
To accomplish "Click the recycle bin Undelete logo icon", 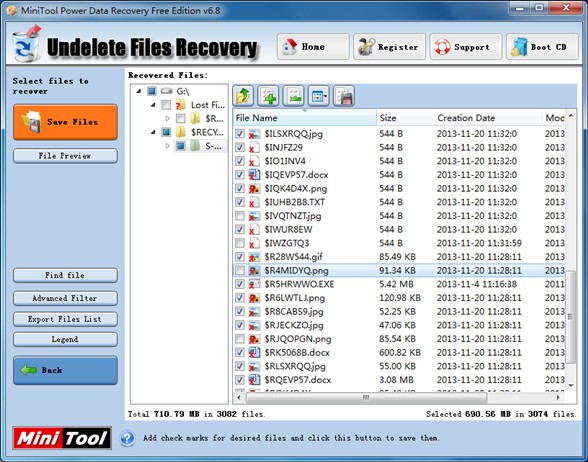I will pyautogui.click(x=26, y=44).
